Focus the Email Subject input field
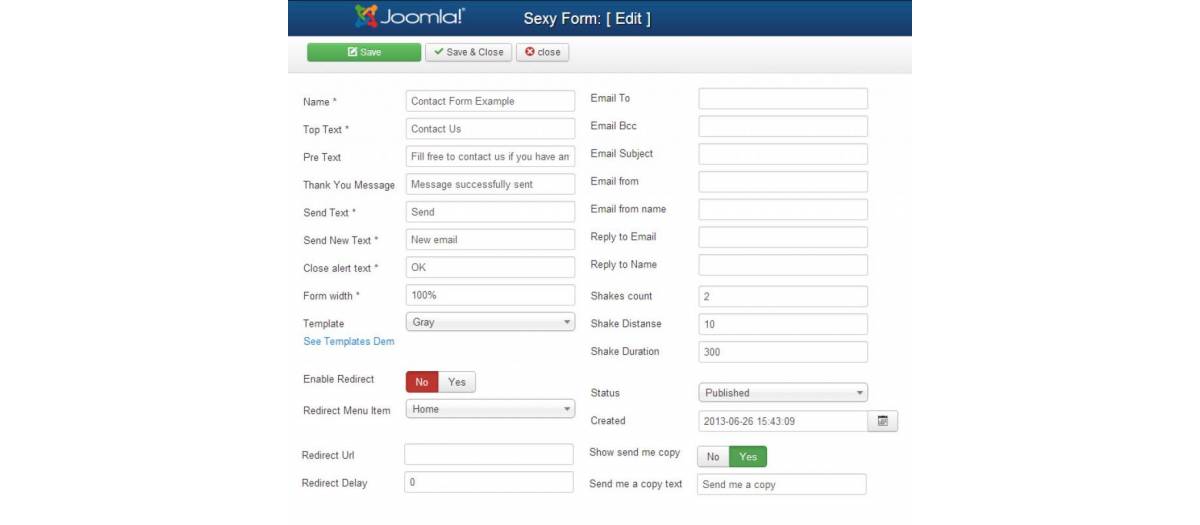1200x525 pixels. (782, 154)
